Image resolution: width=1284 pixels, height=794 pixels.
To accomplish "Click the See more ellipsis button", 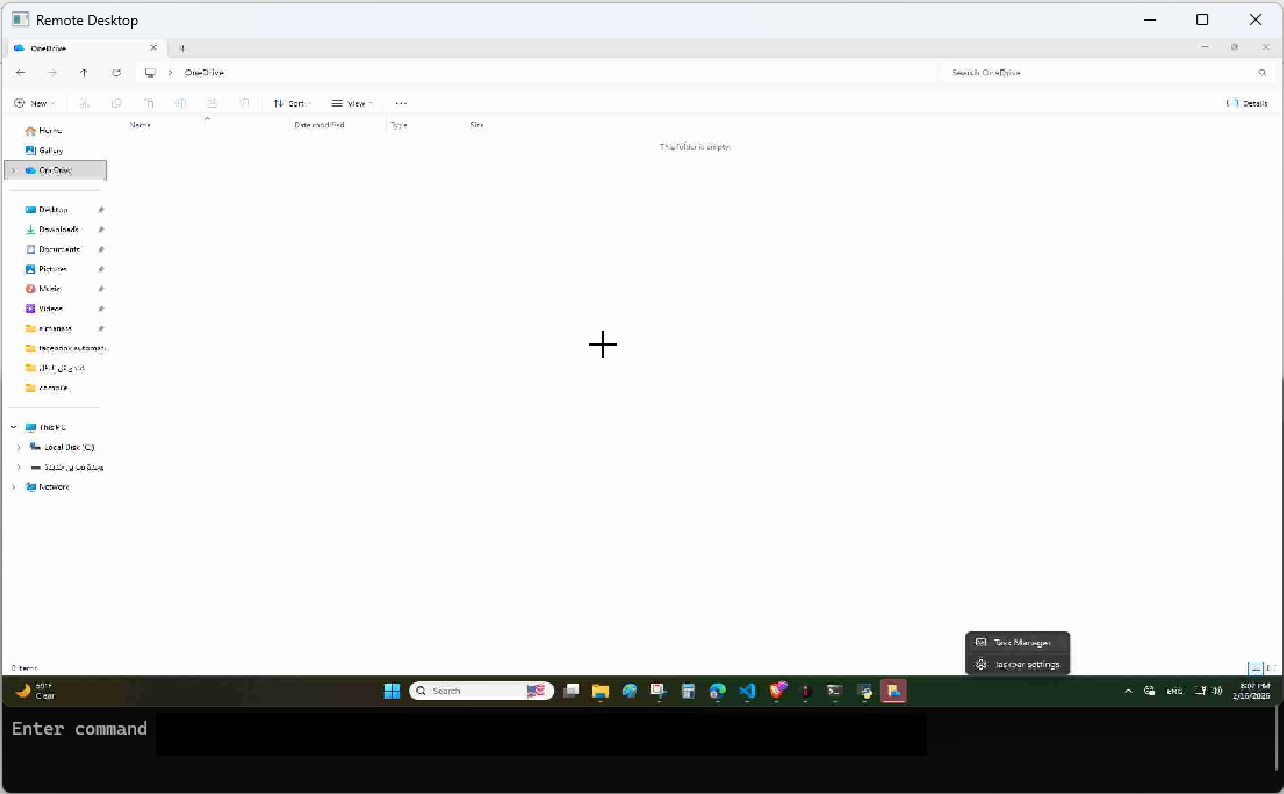I will coord(401,103).
